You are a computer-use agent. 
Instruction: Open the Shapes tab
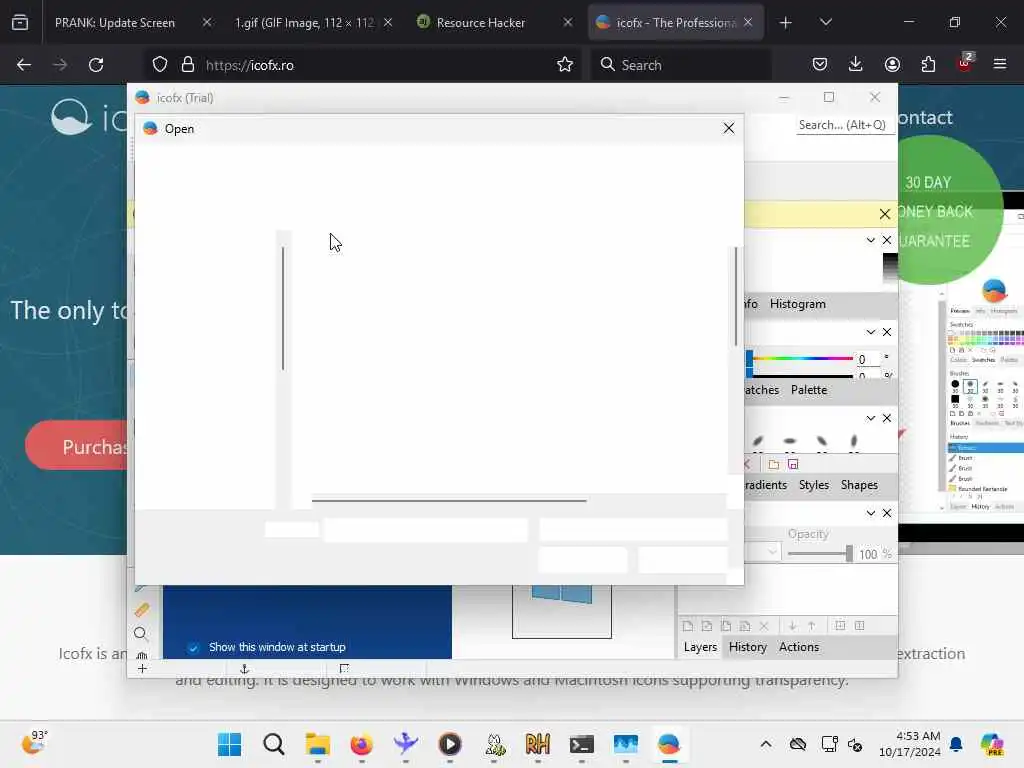pos(859,485)
